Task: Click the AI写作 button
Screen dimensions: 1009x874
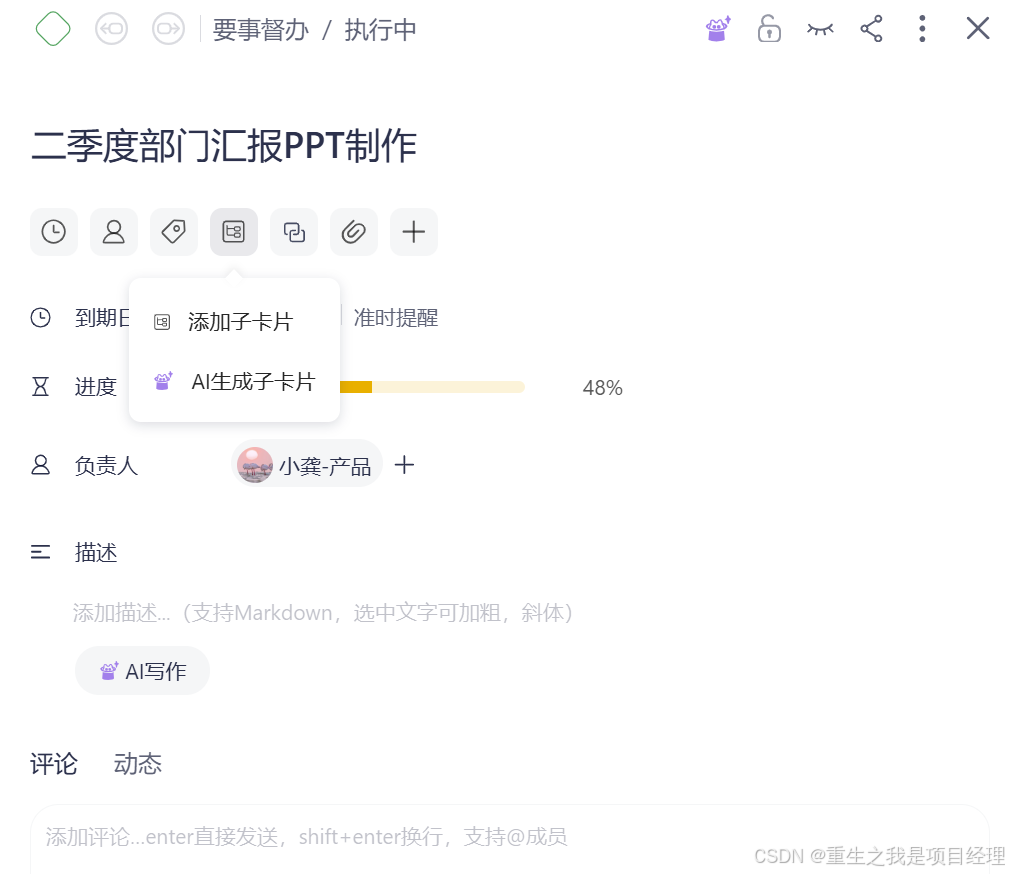Action: click(142, 671)
